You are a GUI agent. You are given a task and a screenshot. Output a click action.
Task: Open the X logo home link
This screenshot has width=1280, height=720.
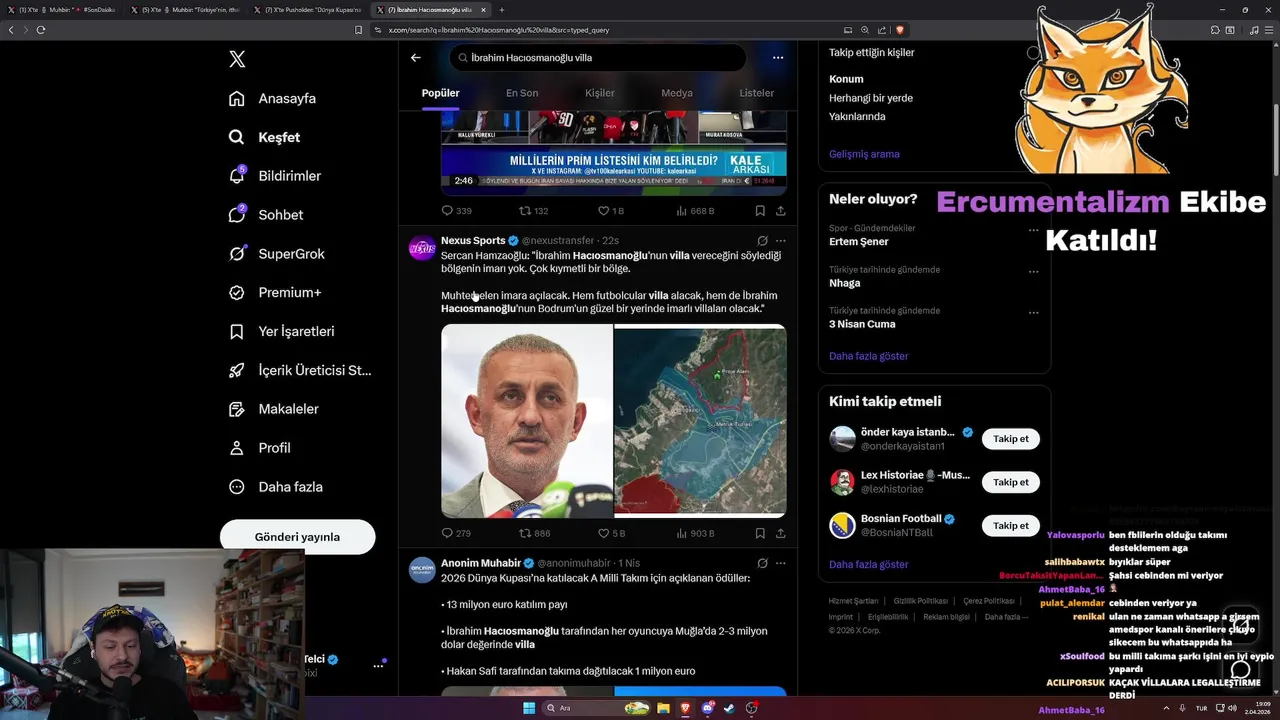[237, 59]
